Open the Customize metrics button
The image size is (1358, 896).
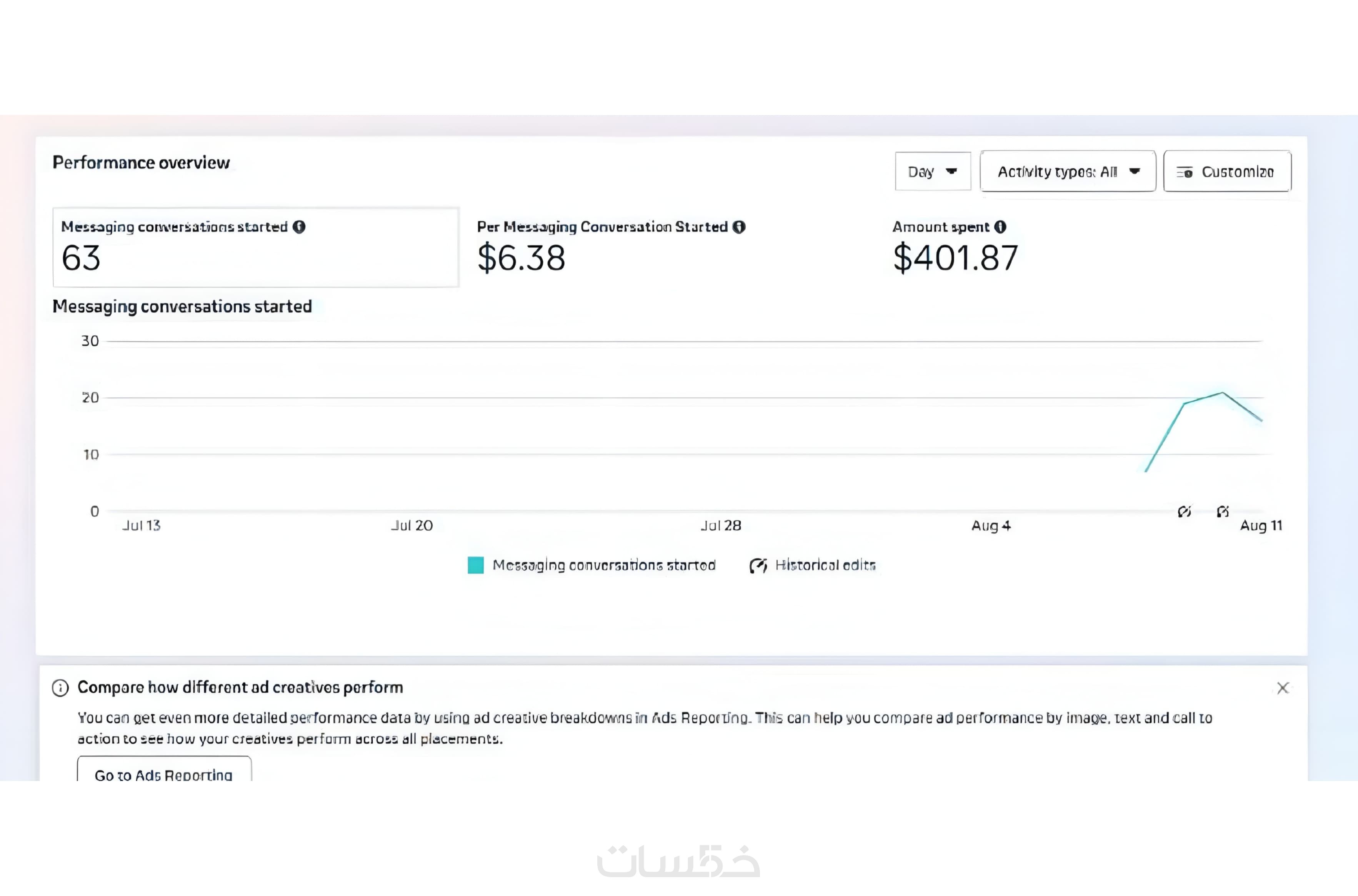click(1226, 172)
